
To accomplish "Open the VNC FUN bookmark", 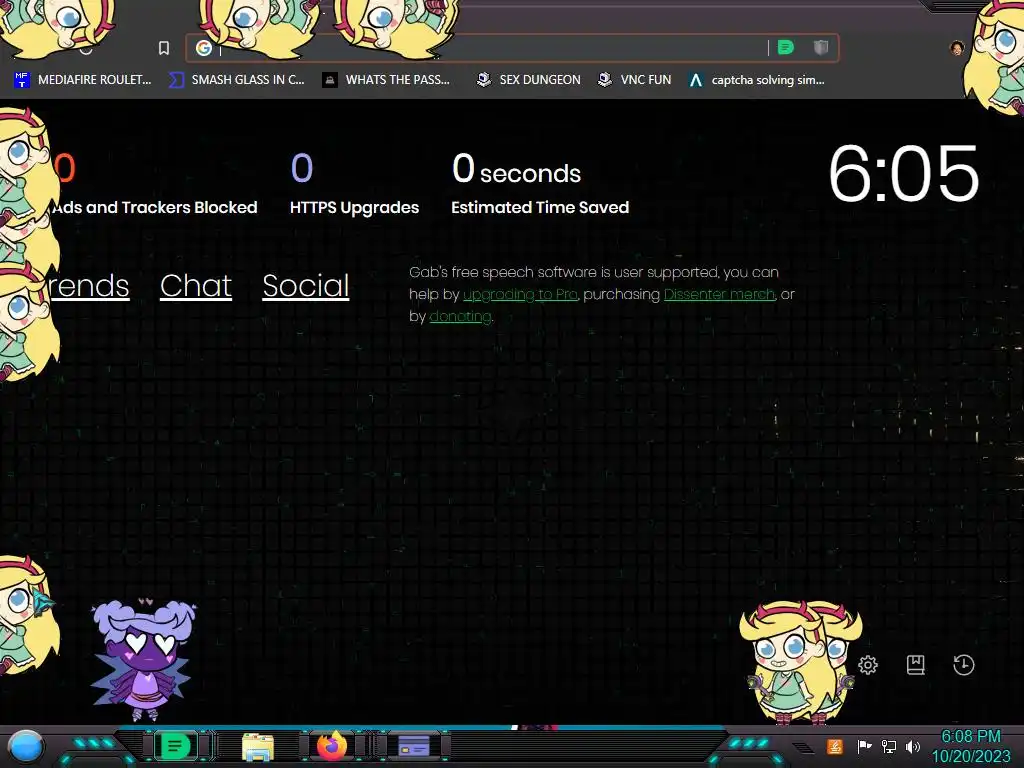I will (635, 80).
